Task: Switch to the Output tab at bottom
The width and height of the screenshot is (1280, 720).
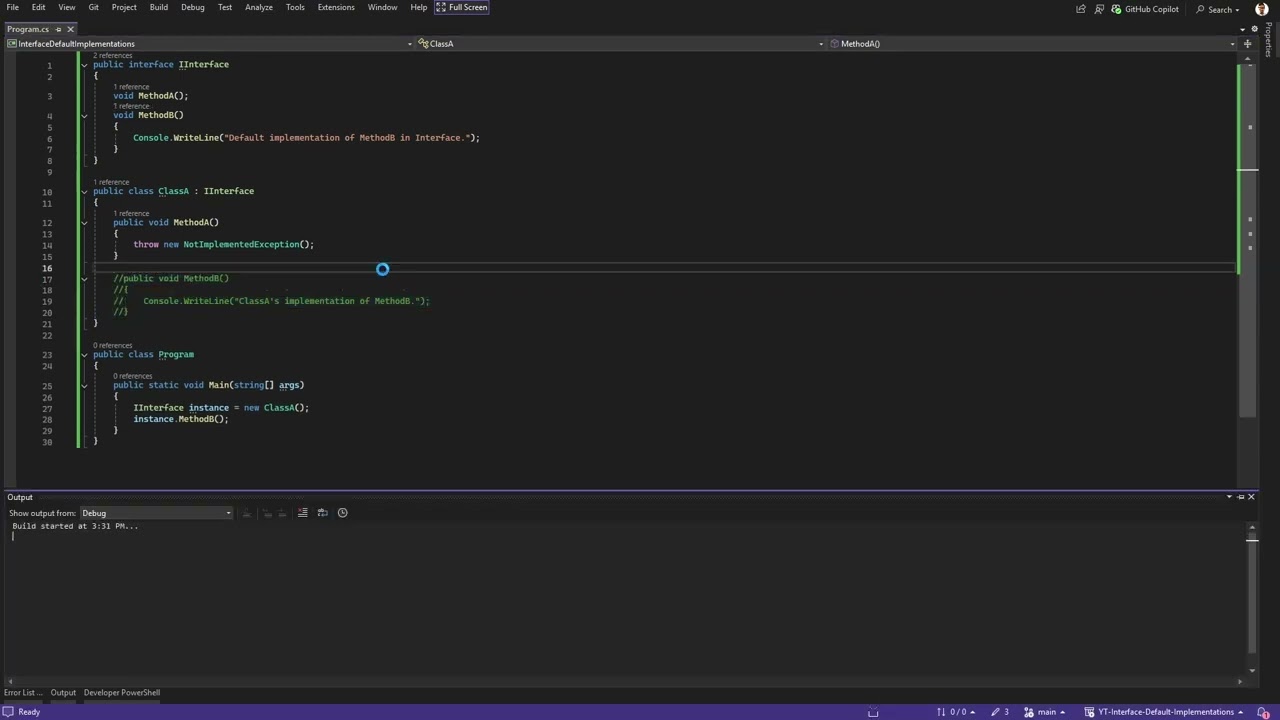Action: click(63, 692)
